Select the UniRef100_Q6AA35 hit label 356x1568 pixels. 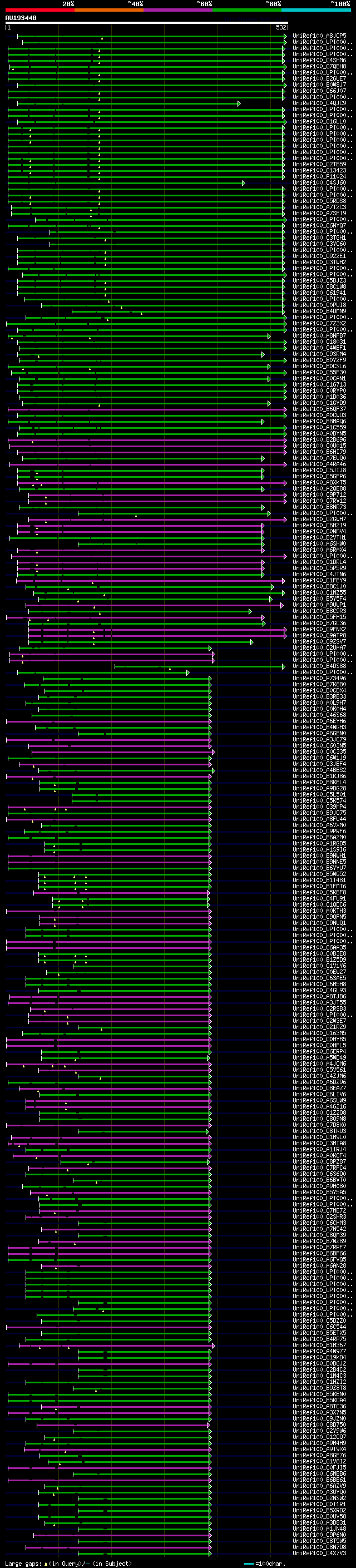[319, 947]
